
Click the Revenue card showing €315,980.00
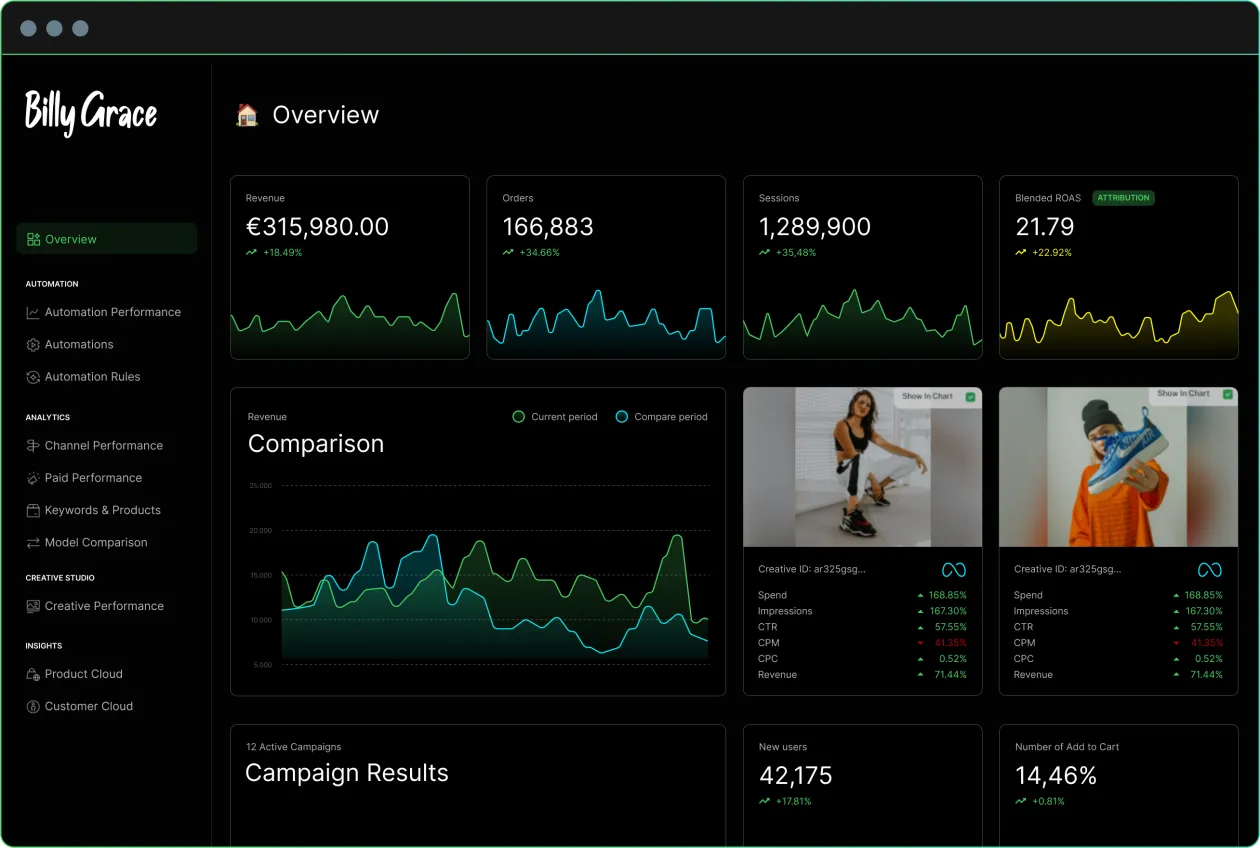pos(349,267)
